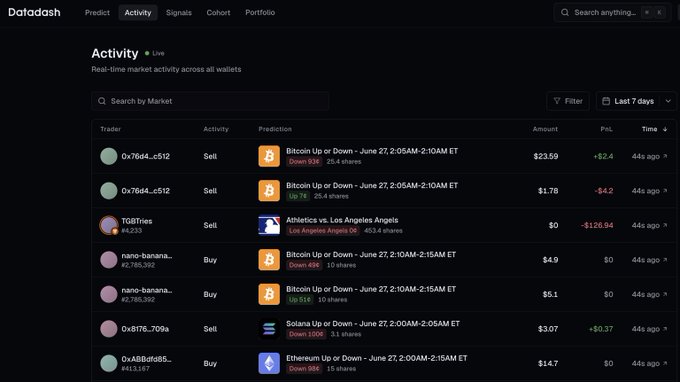Click the Los Angeles Angels 0¢ tag
Screen dimensions: 680x382
click(323, 231)
